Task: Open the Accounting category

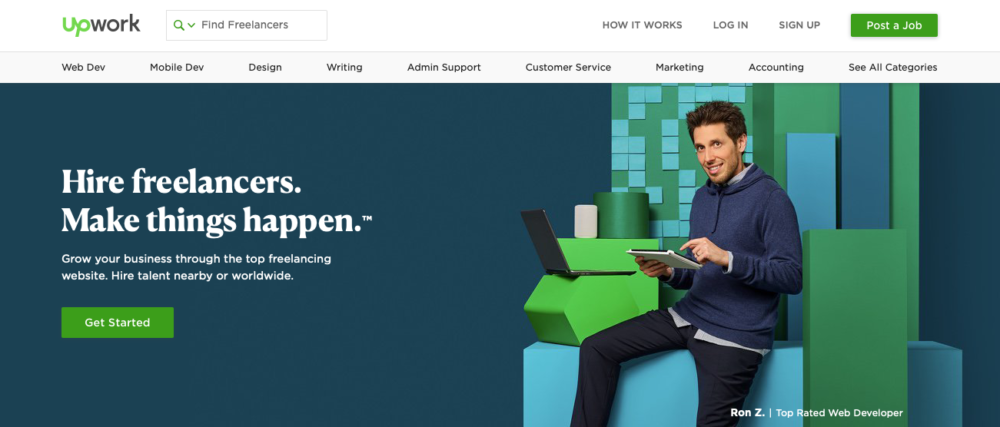Action: tap(776, 67)
